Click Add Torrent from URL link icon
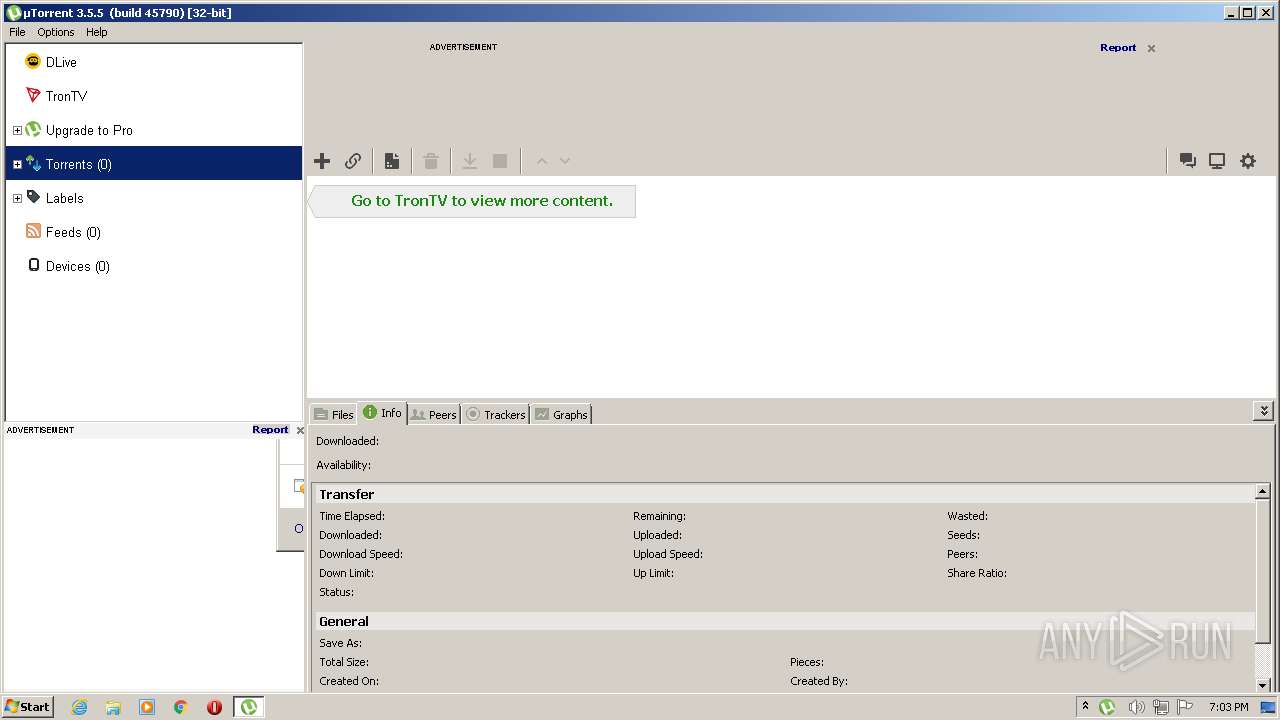 (x=353, y=161)
